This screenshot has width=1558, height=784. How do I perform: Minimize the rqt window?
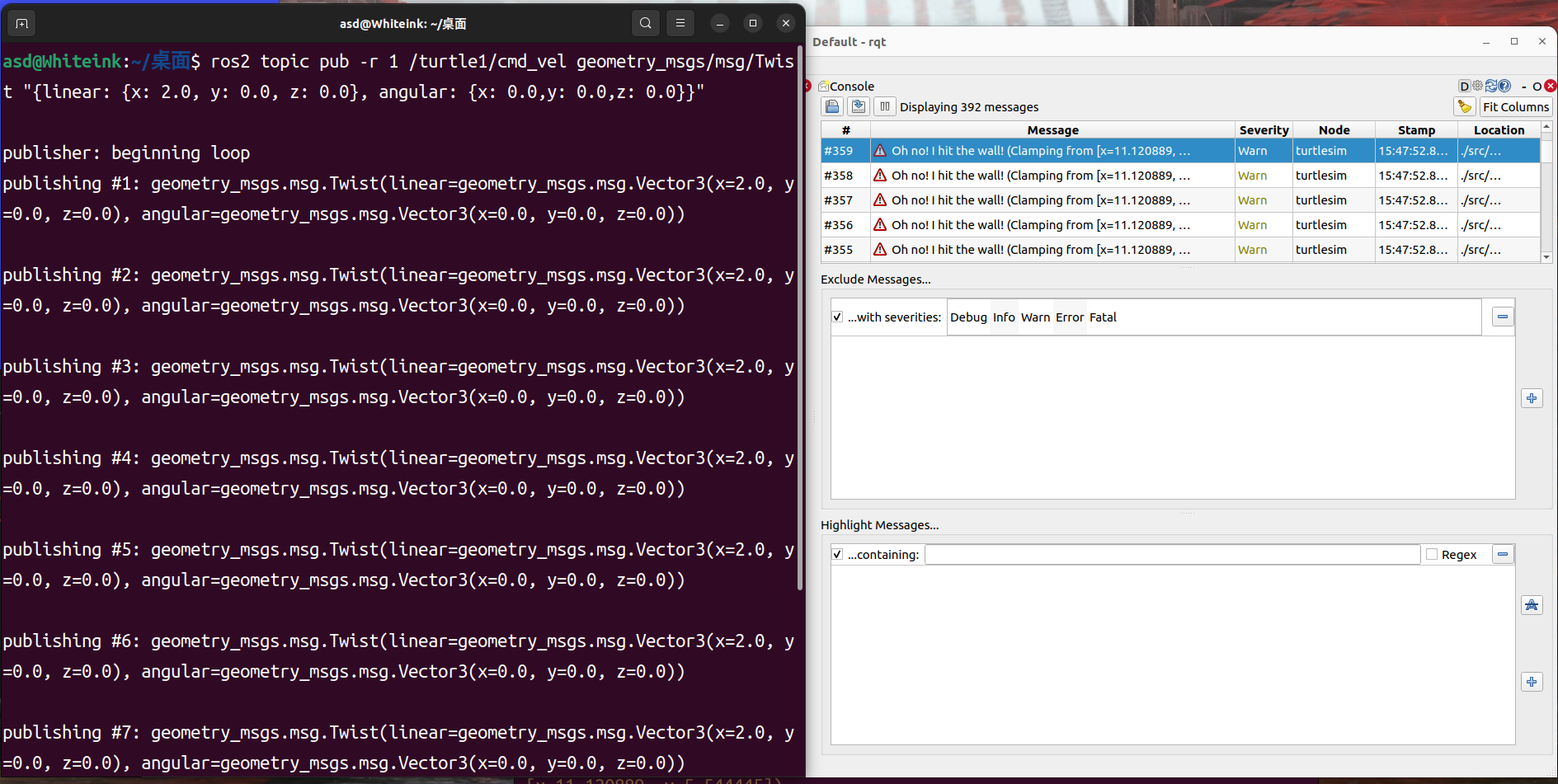tap(1486, 42)
